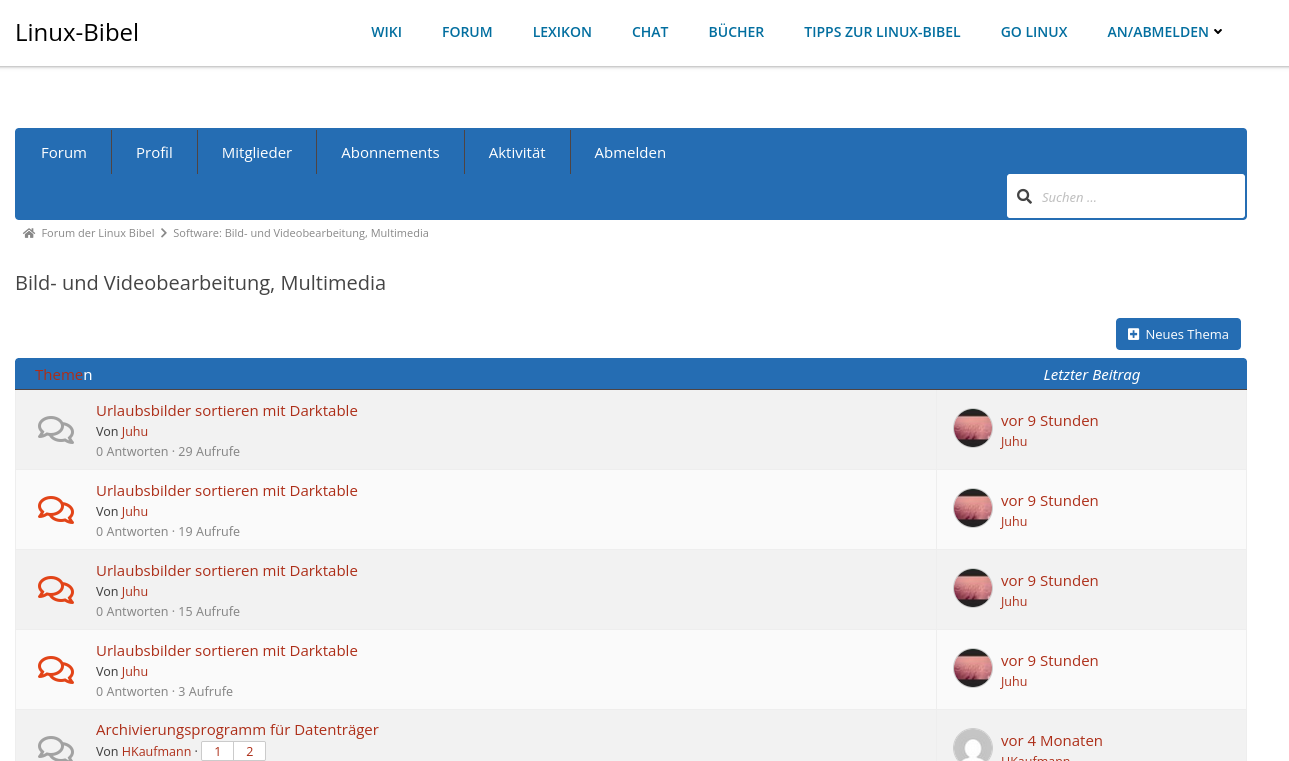This screenshot has width=1289, height=761.
Task: Open Juhu's avatar in the 15 Aufrufe row
Action: [973, 588]
